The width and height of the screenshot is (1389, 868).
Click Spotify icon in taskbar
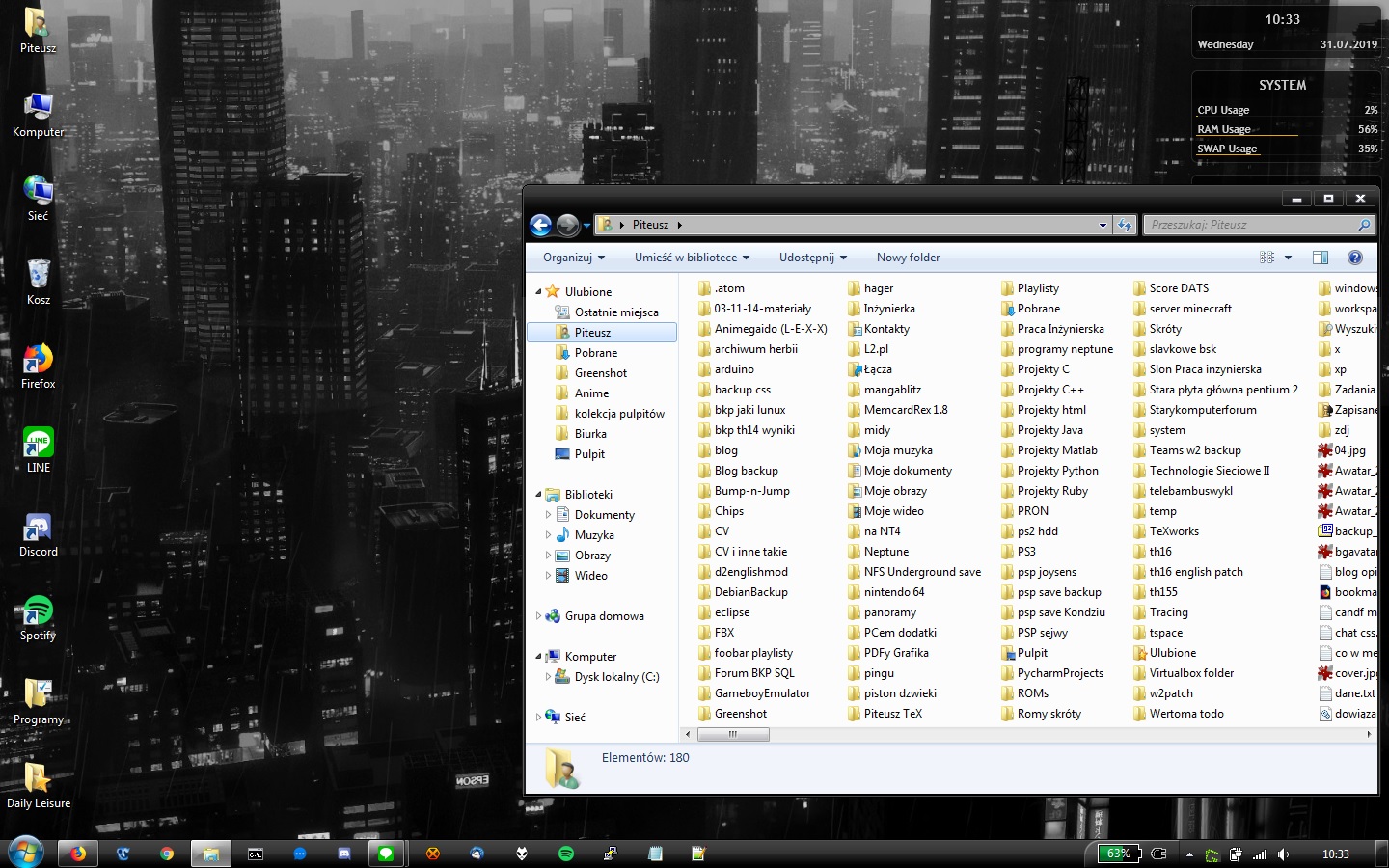tap(566, 854)
